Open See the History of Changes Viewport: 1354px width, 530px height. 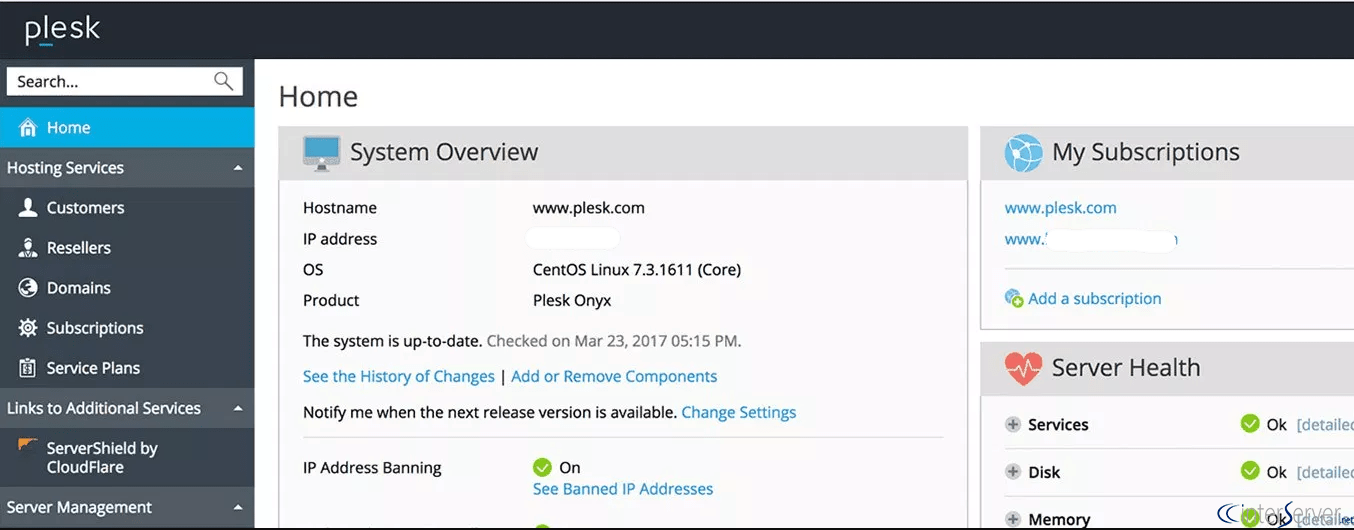(398, 377)
